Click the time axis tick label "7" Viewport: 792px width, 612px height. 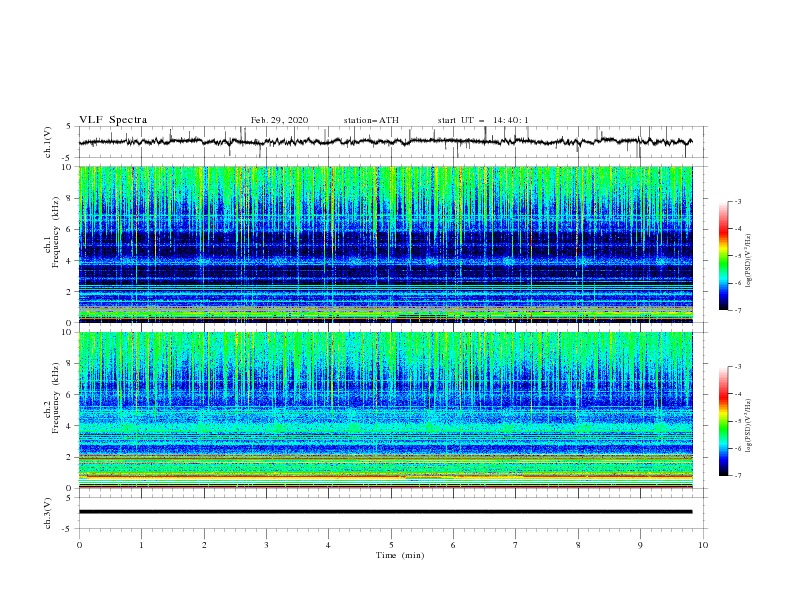click(x=516, y=545)
